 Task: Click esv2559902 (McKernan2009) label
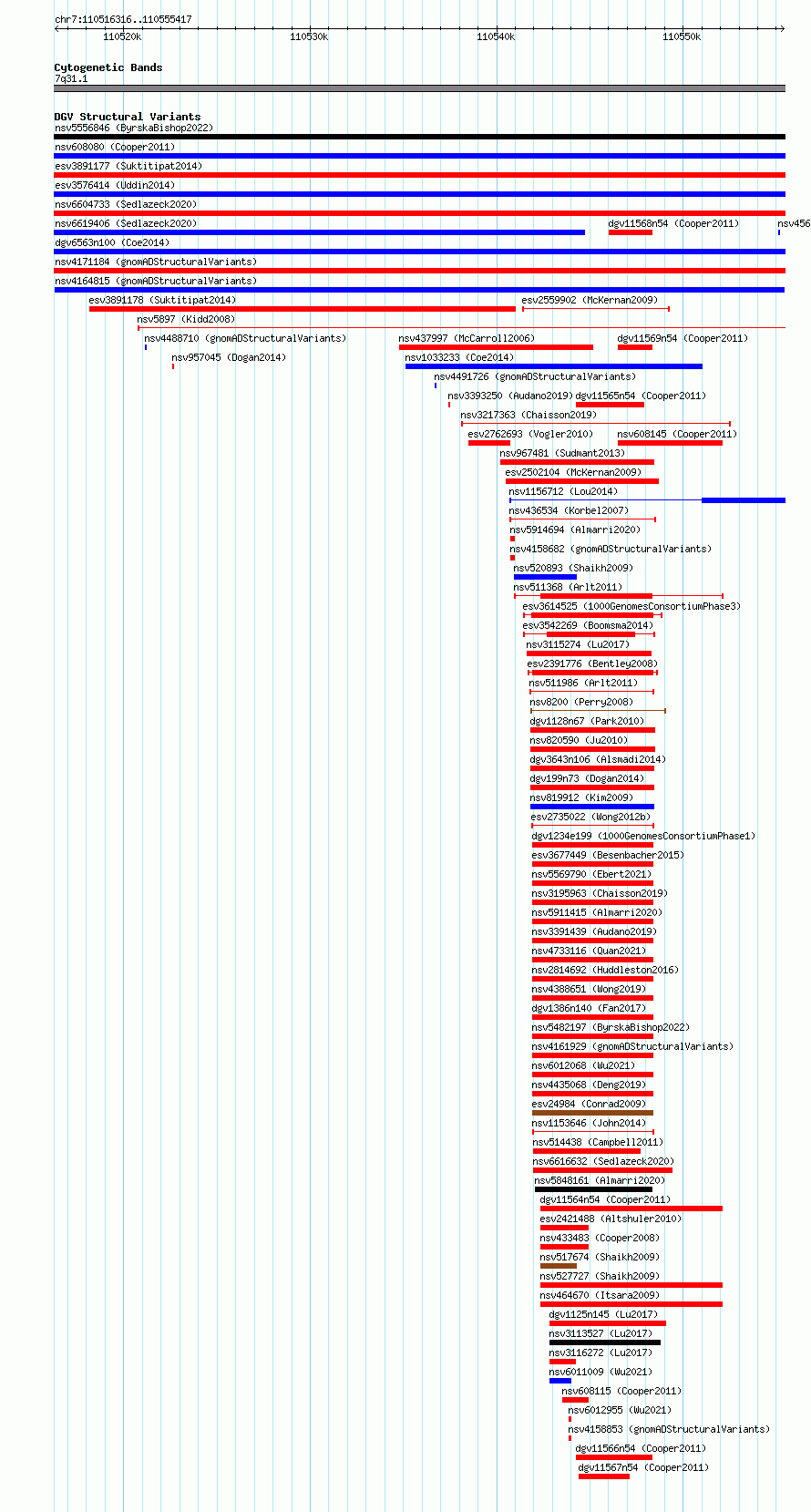(590, 300)
